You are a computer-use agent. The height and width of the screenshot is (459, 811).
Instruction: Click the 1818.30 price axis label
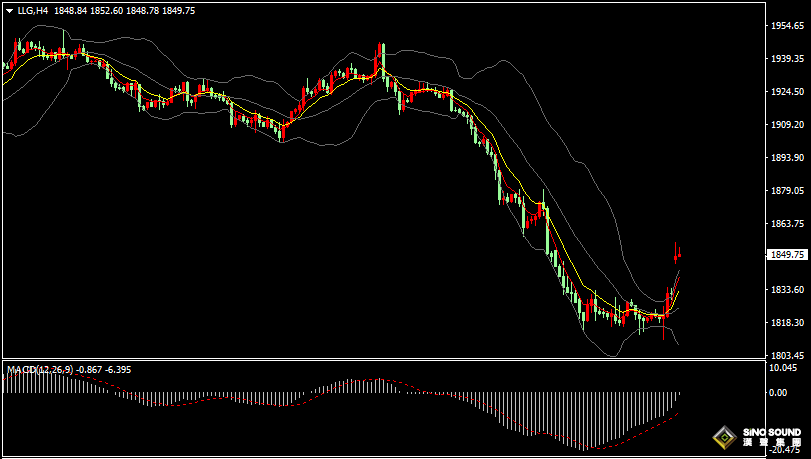(785, 323)
